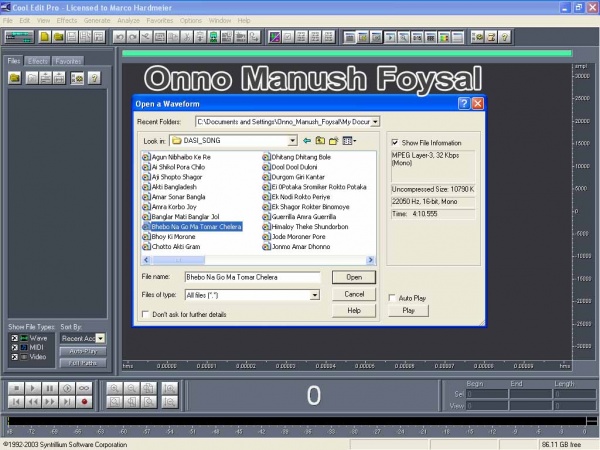600x450 pixels.
Task: Click the Multitrack/Edit view switch icon
Action: pos(19,37)
